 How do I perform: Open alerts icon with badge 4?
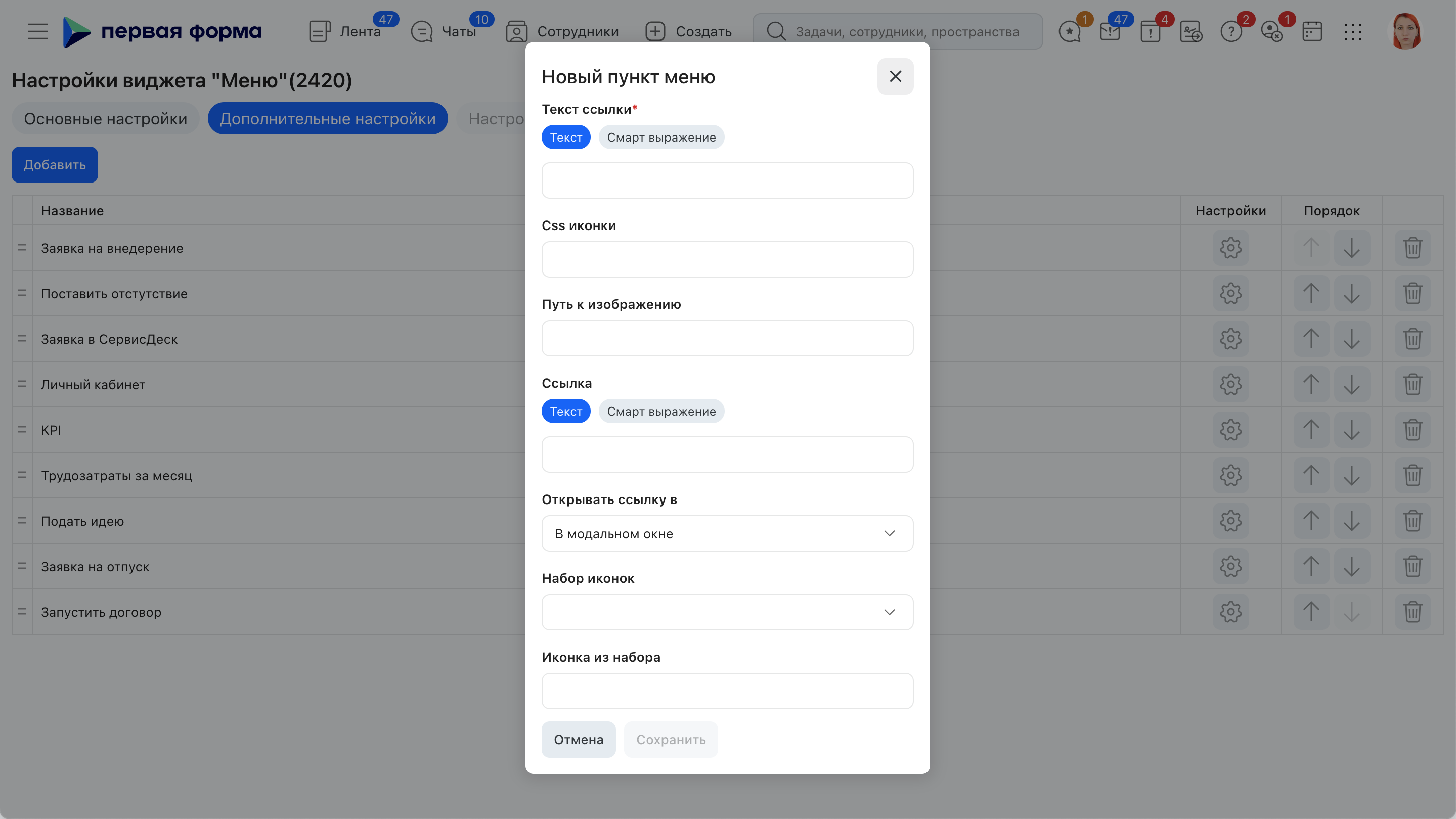(1150, 32)
